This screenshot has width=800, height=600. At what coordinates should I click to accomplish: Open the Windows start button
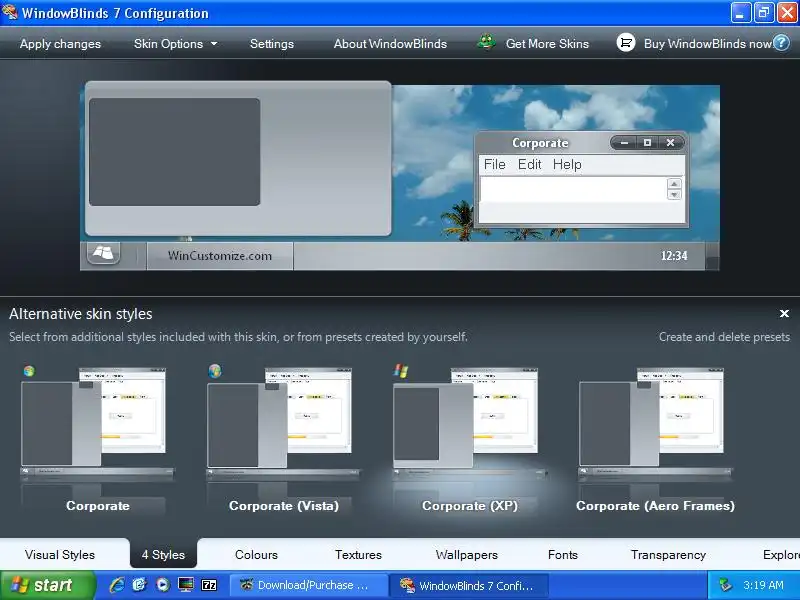click(48, 585)
